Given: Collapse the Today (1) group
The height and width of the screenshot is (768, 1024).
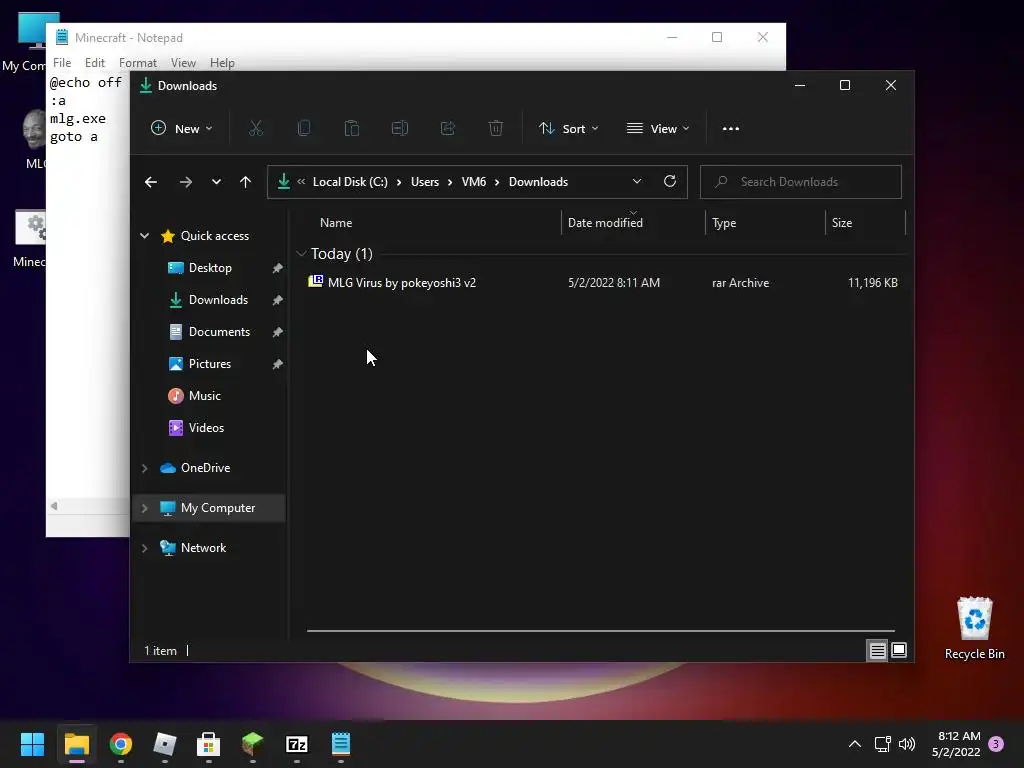Looking at the screenshot, I should (x=301, y=253).
